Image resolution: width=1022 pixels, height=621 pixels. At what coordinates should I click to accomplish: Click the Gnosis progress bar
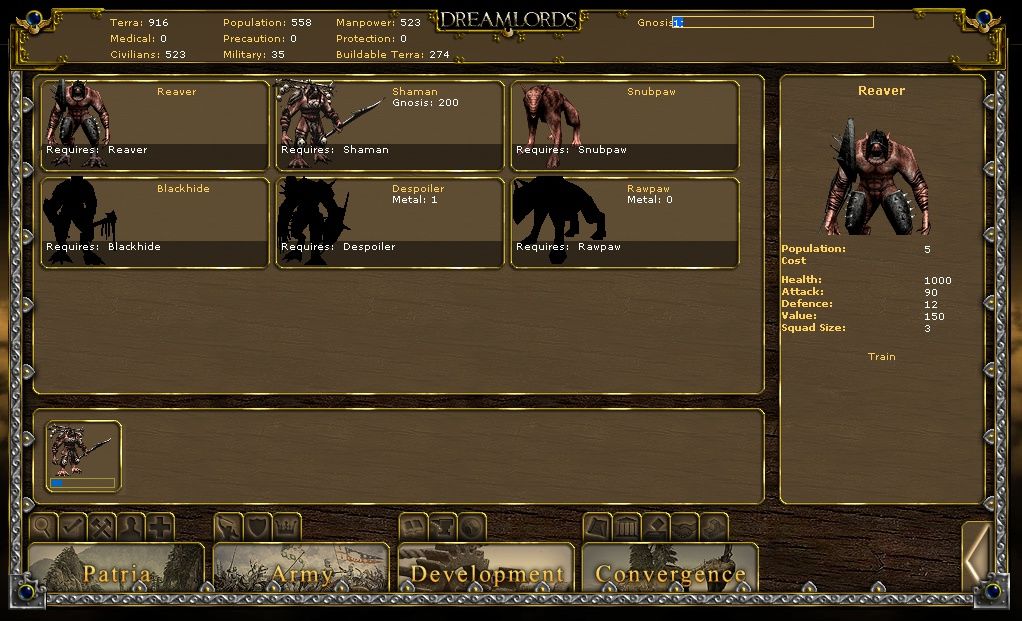773,22
